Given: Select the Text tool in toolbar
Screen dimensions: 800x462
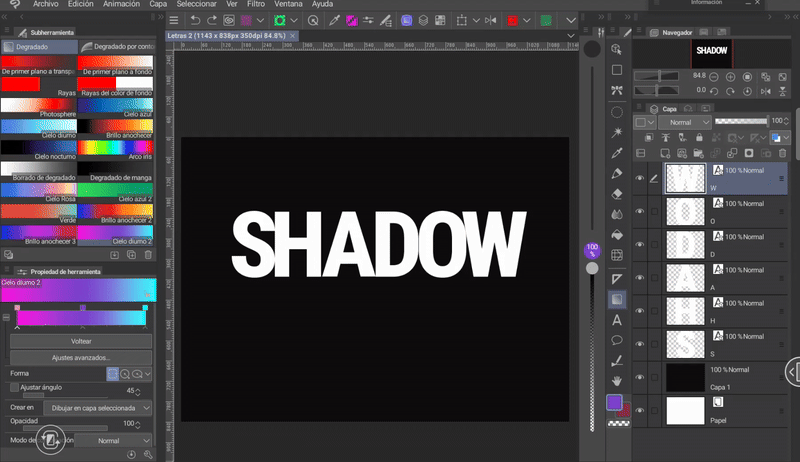Looking at the screenshot, I should pos(617,320).
